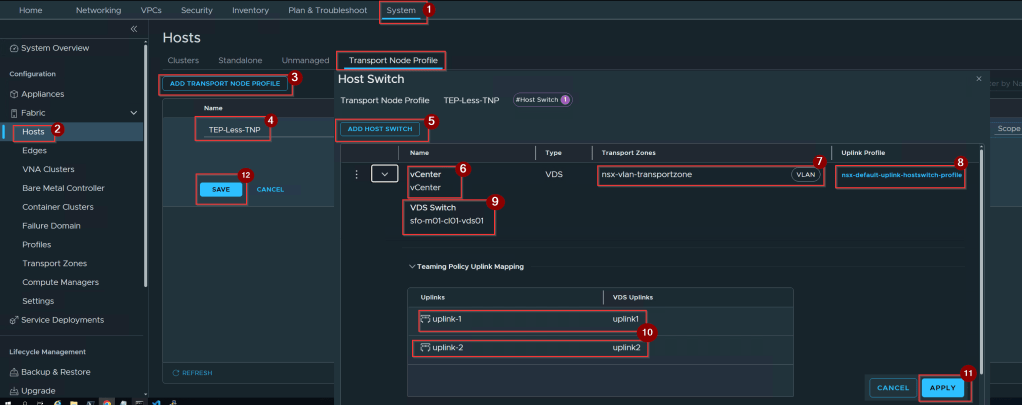Open the System top menu
The height and width of the screenshot is (405, 1022).
coord(401,10)
